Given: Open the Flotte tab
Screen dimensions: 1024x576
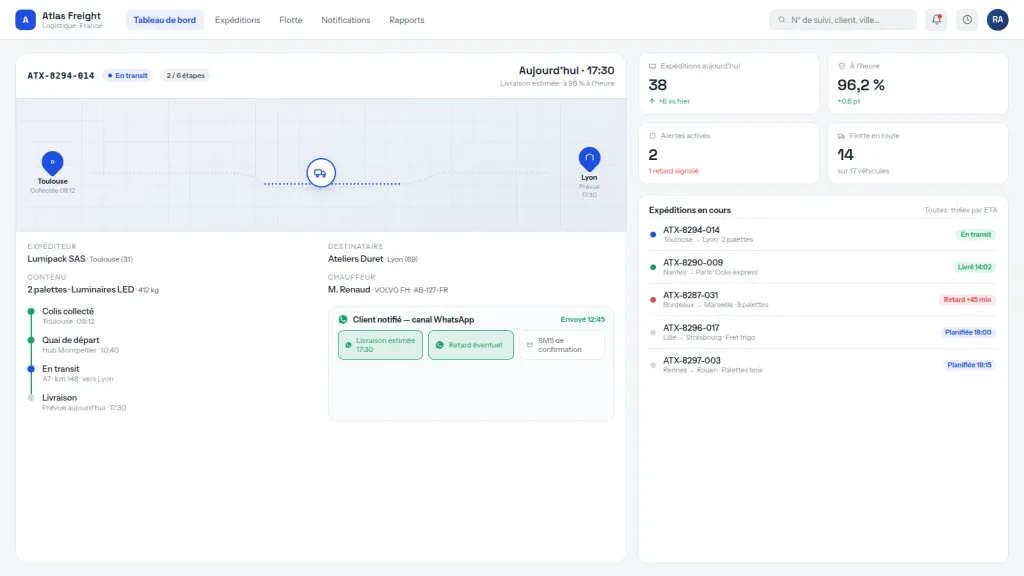Looking at the screenshot, I should pyautogui.click(x=291, y=20).
